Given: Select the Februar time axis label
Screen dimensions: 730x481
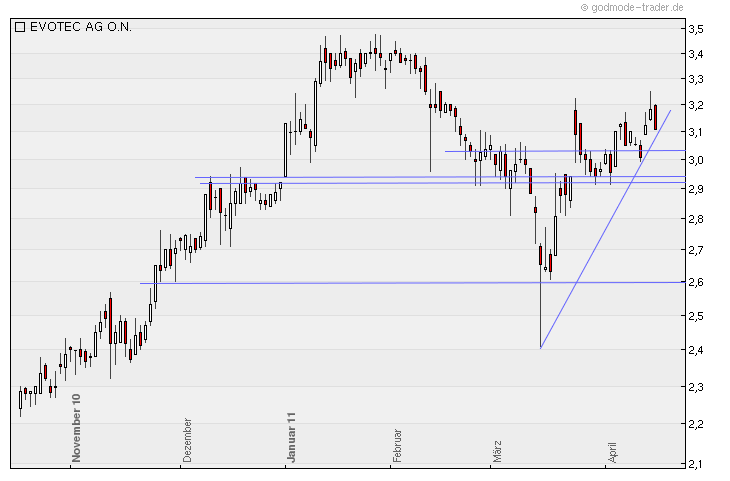Looking at the screenshot, I should (396, 446).
